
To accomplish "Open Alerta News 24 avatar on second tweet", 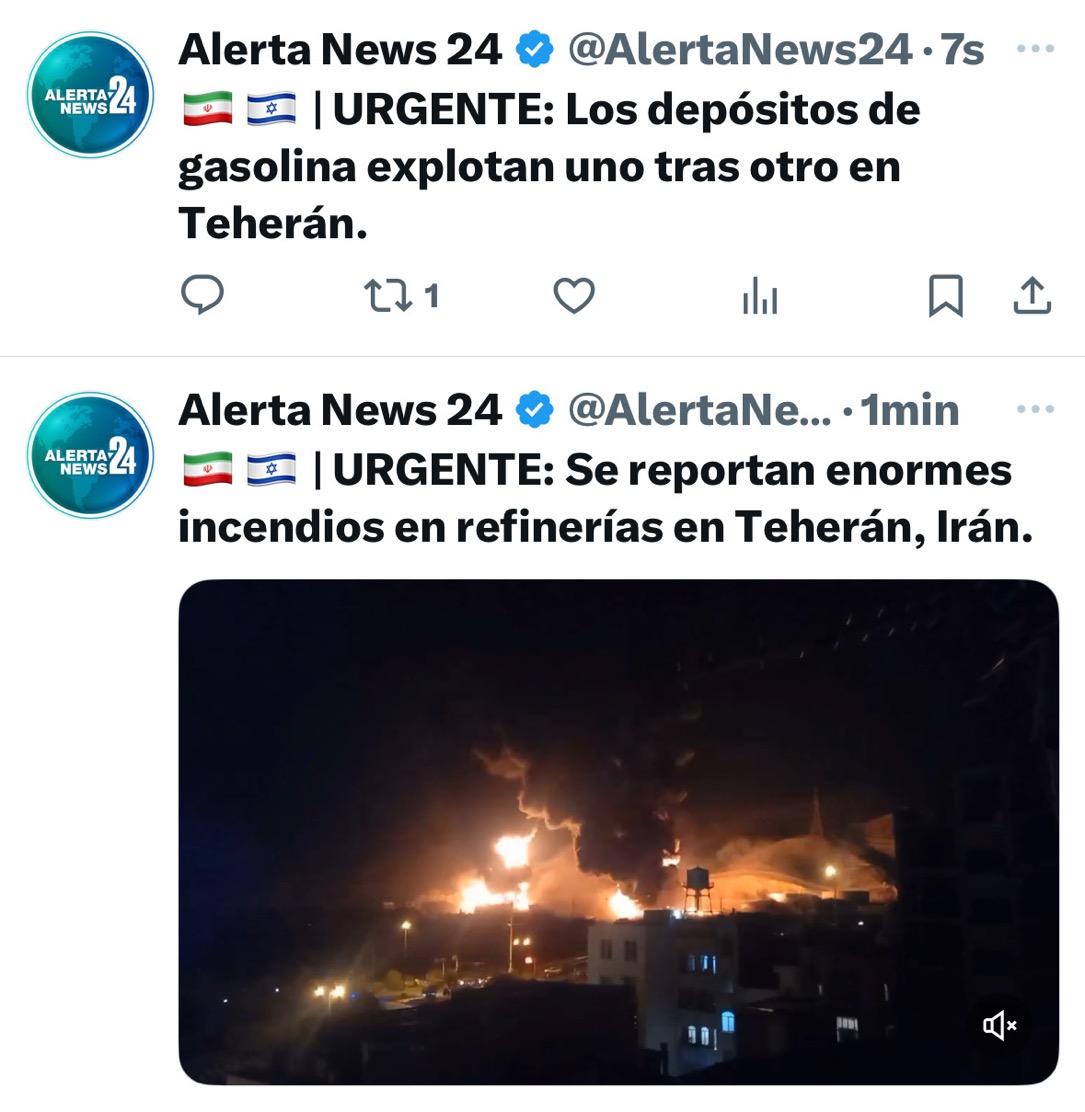I will [x=90, y=455].
